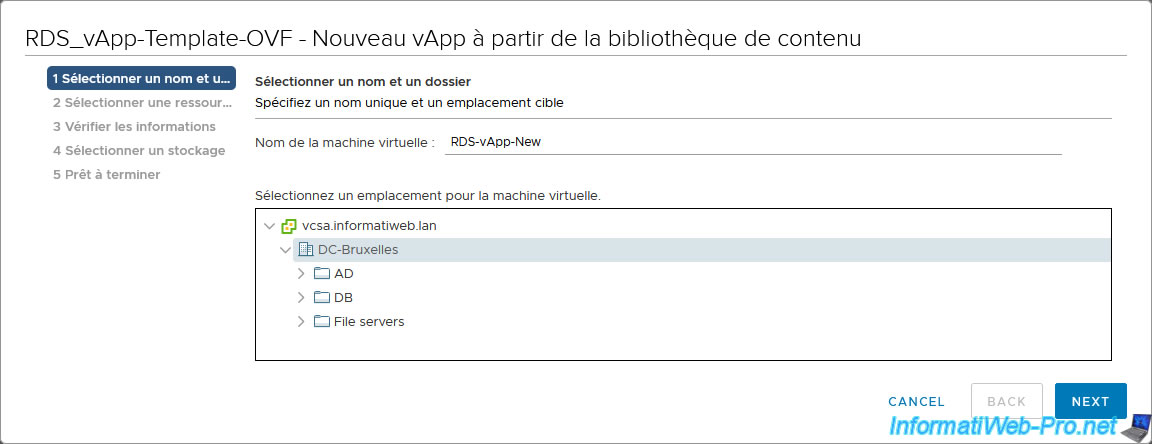Expand the File servers folder

click(x=300, y=321)
